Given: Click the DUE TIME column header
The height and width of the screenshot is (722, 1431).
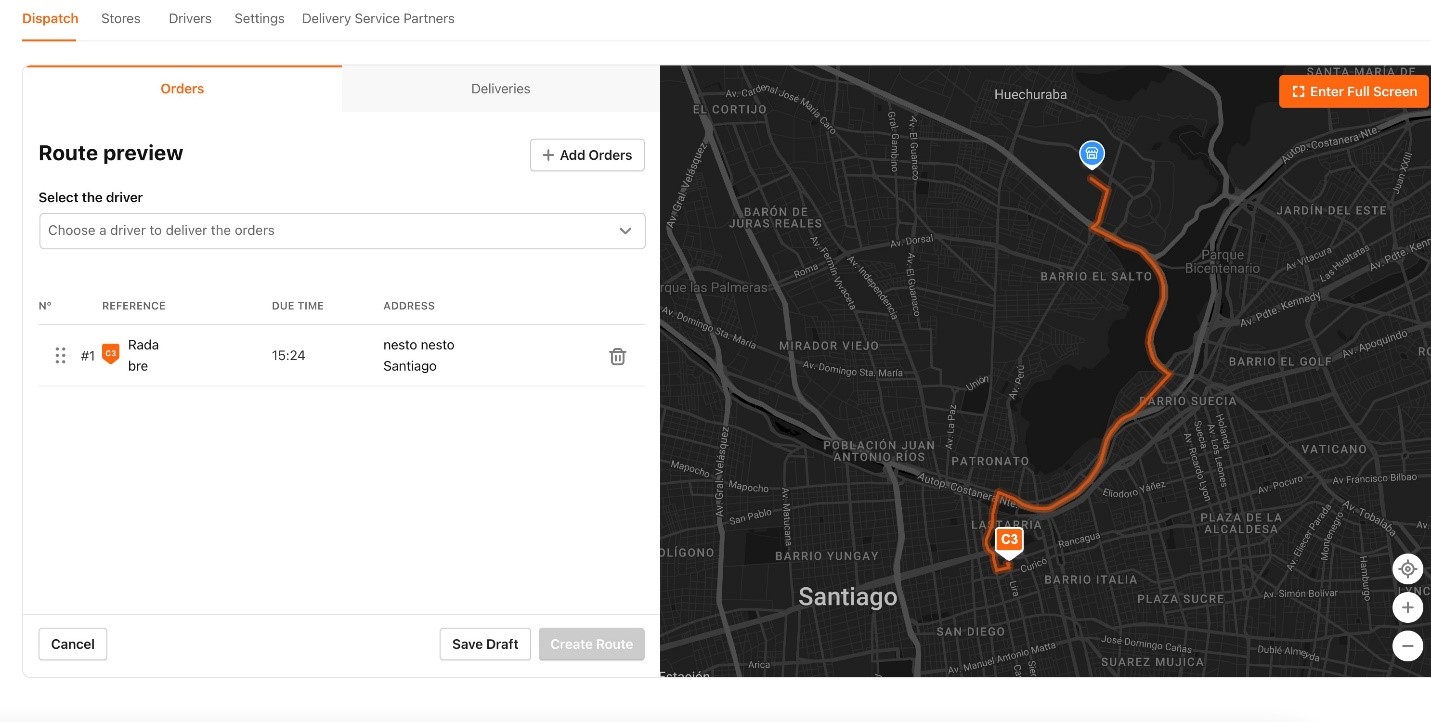Looking at the screenshot, I should (x=298, y=306).
